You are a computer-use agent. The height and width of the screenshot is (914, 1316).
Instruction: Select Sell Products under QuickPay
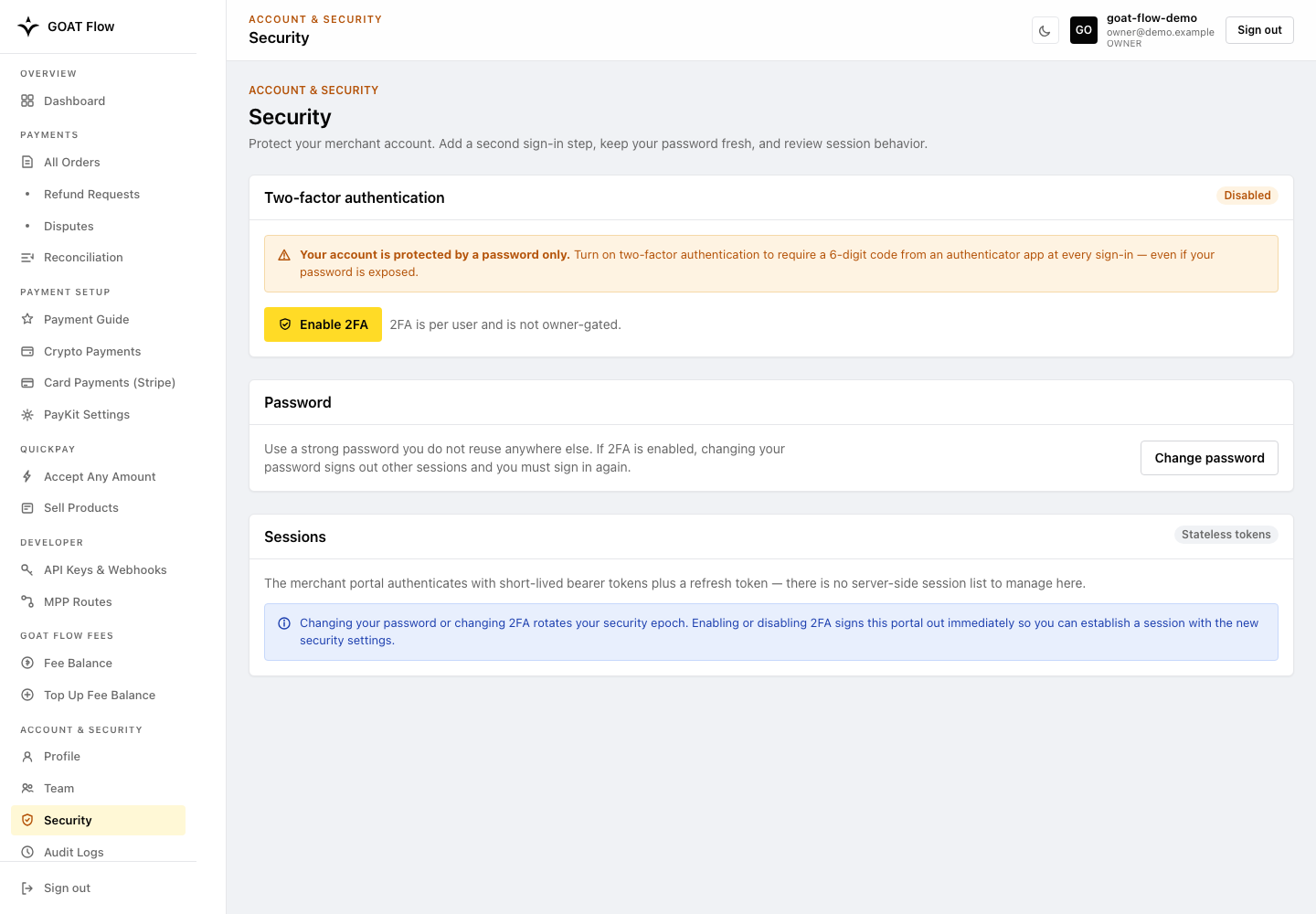98,508
